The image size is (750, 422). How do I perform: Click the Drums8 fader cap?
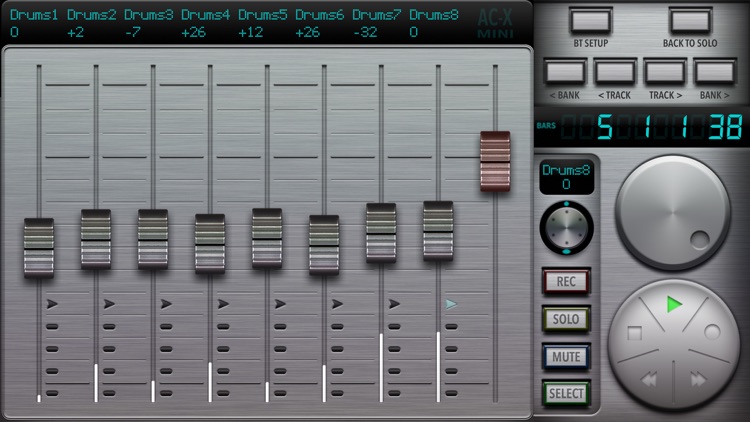coord(438,231)
